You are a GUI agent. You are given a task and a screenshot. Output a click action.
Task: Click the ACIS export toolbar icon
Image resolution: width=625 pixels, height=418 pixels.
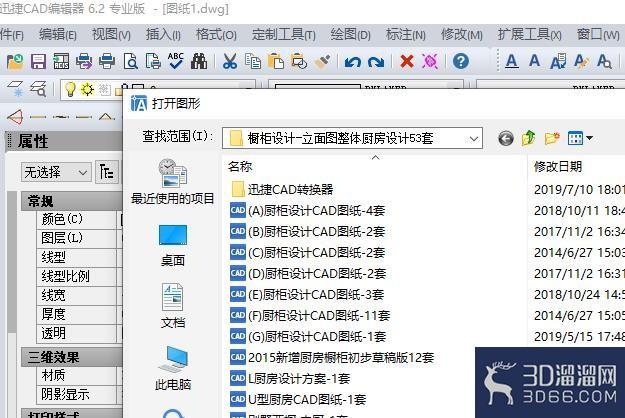[61, 61]
